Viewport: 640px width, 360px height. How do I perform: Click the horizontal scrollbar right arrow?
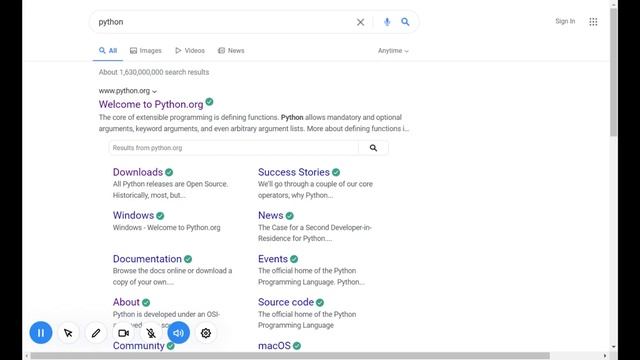pos(605,356)
